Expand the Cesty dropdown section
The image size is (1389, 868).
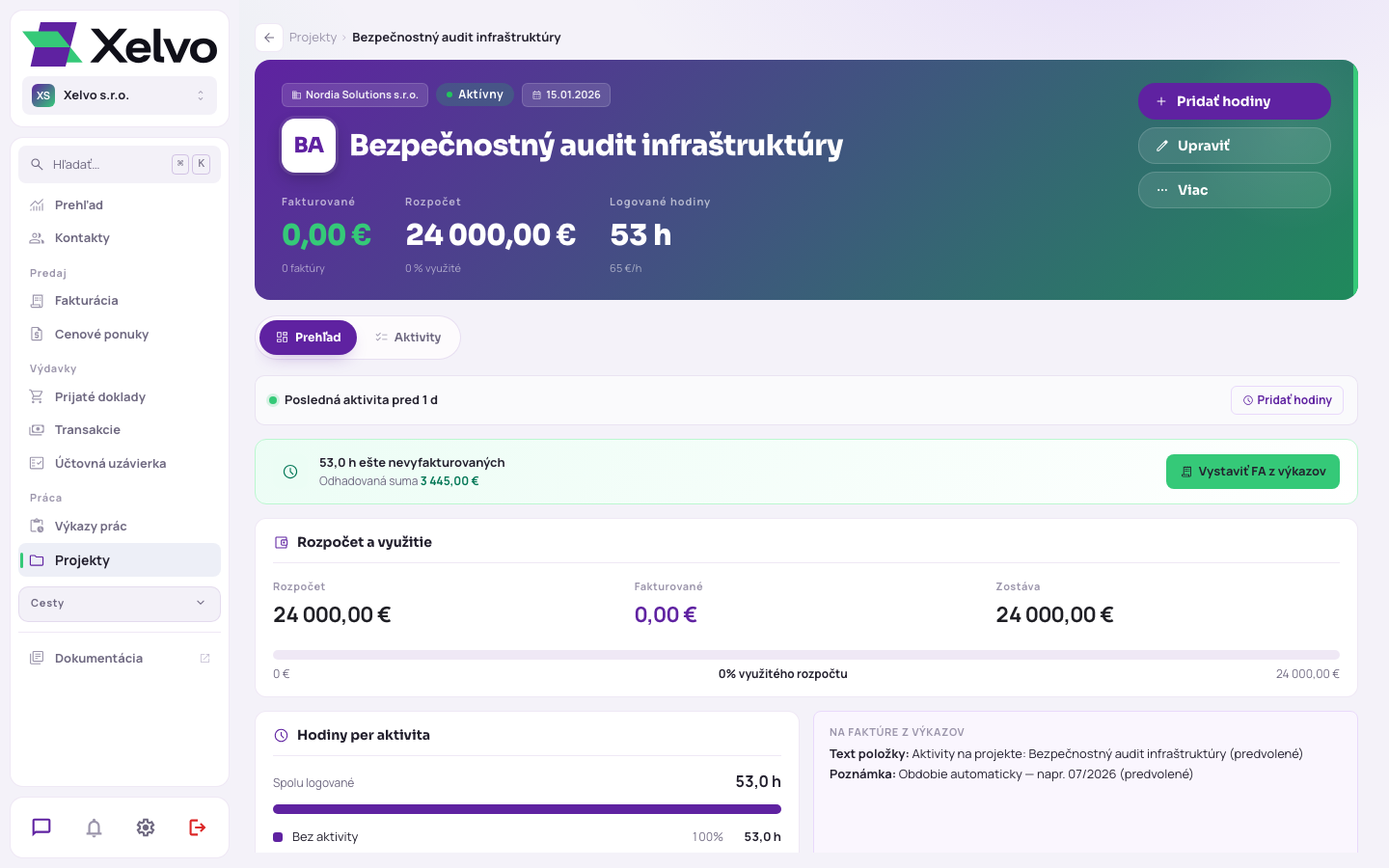coord(120,604)
